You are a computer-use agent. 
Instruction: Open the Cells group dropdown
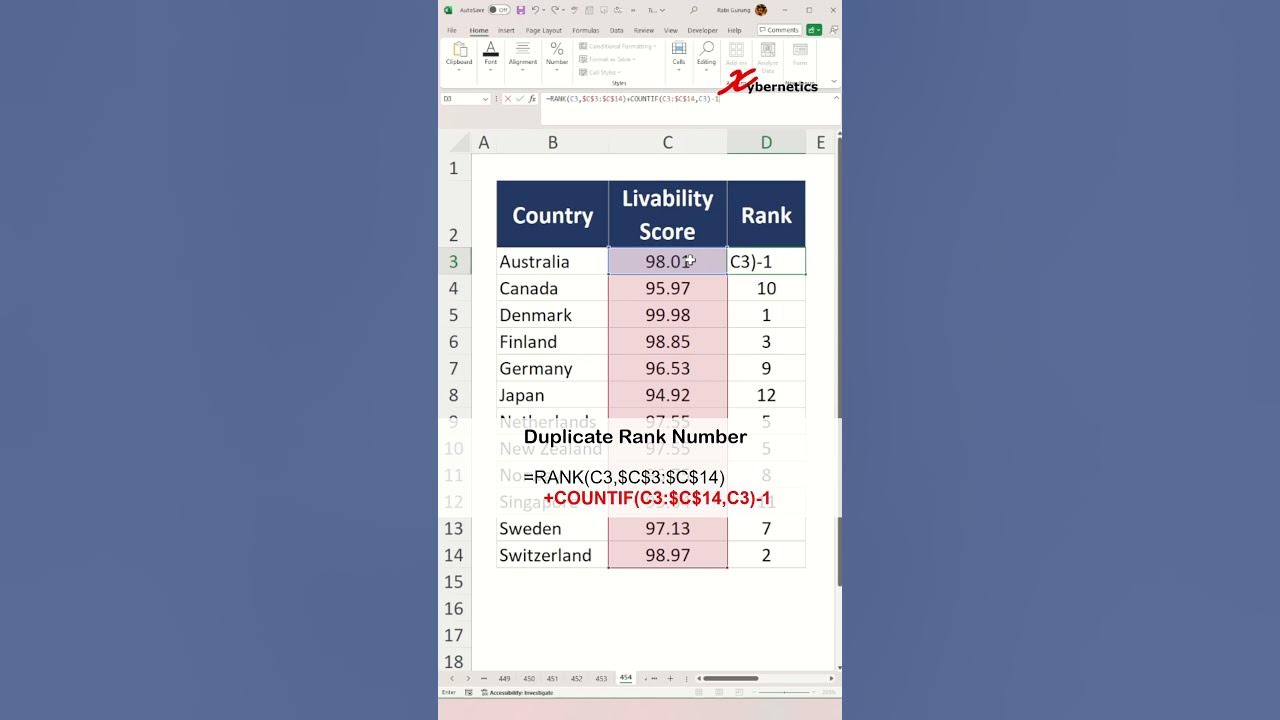[679, 56]
